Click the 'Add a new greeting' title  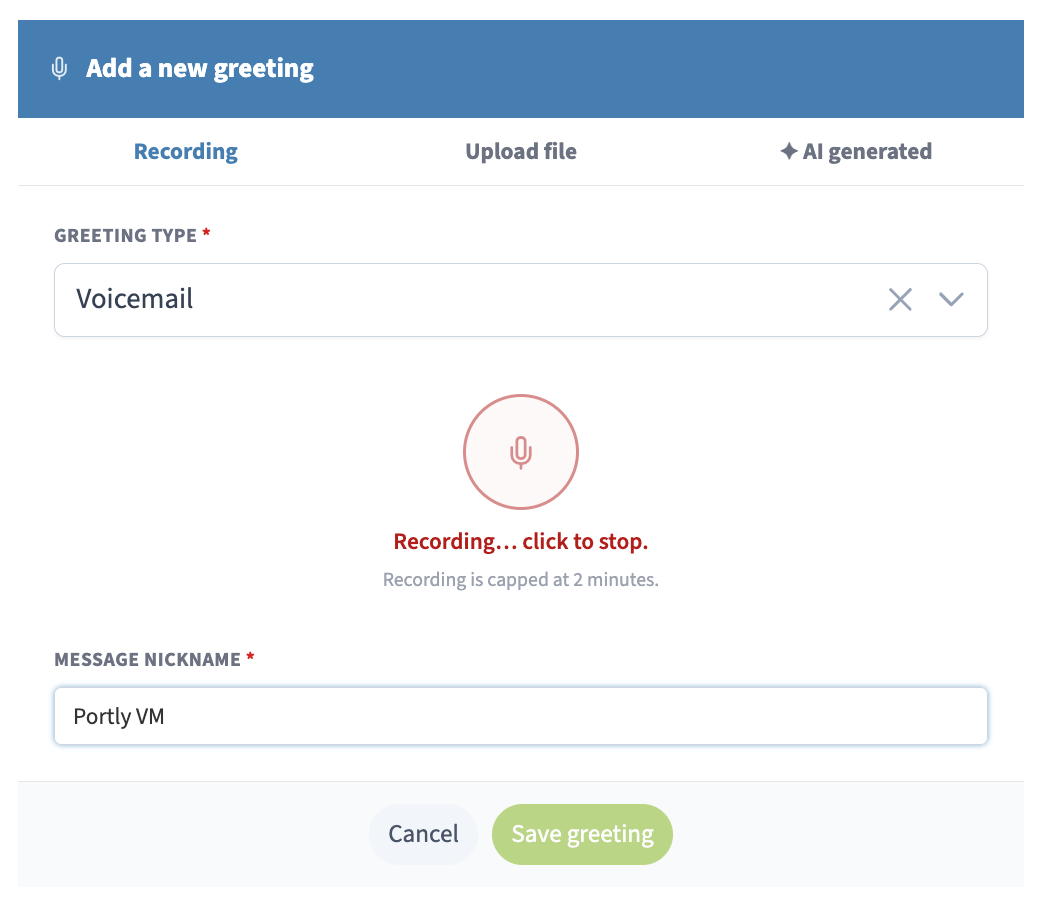[x=200, y=68]
